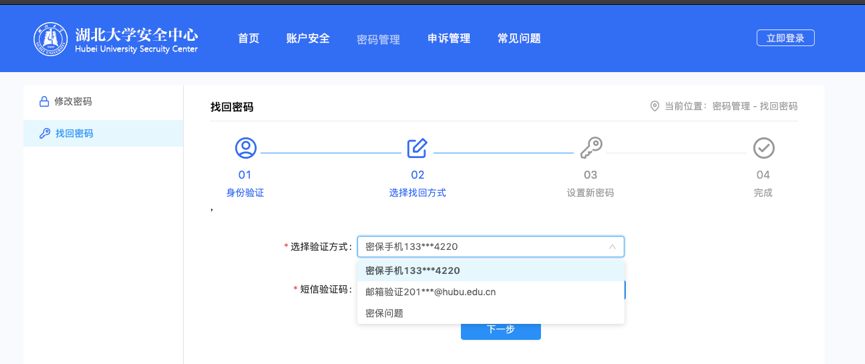Select 找回密码 in the sidebar
This screenshot has height=364, width=865.
click(103, 133)
